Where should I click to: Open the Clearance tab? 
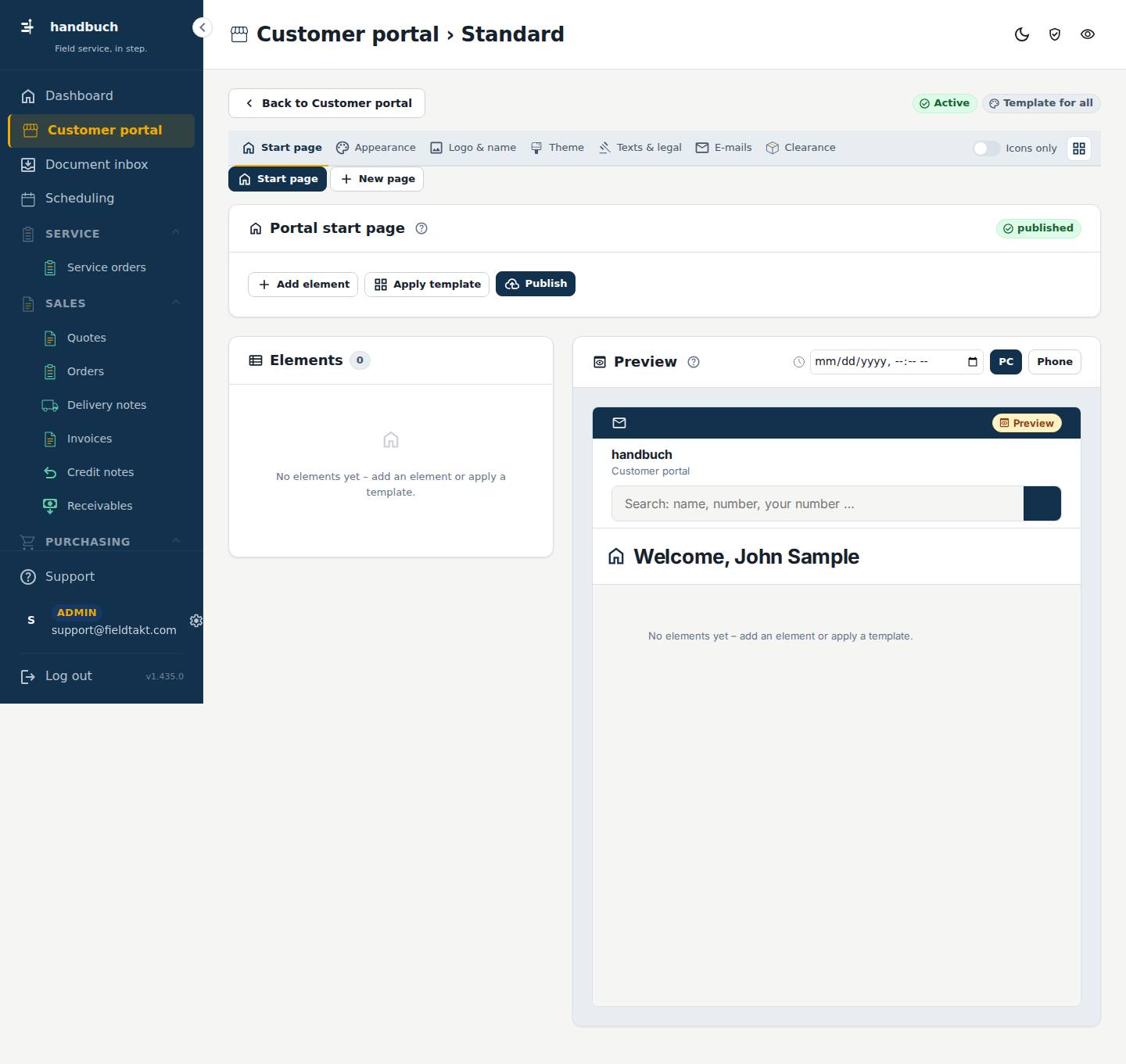click(801, 148)
